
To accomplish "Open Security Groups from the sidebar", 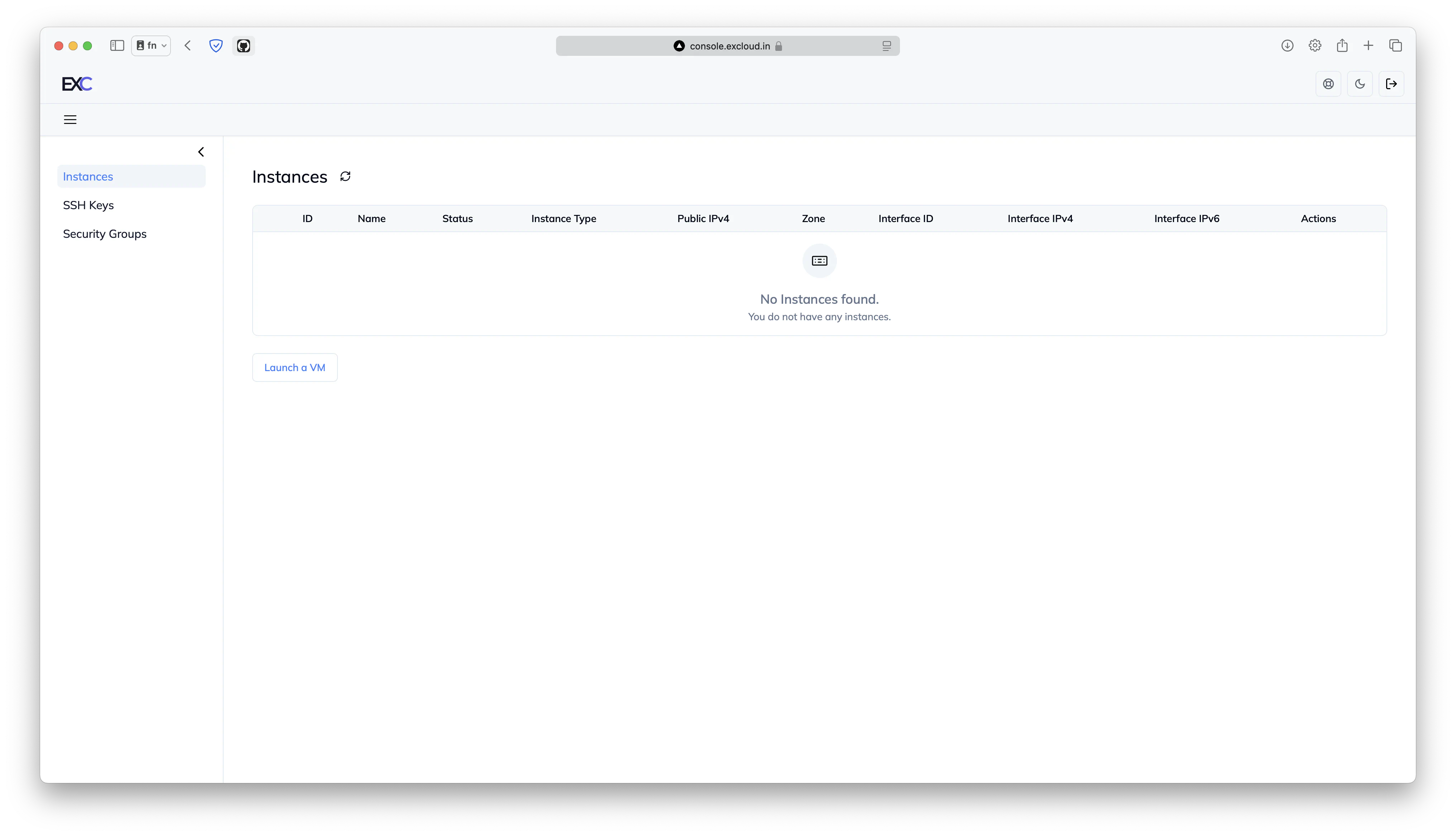I will point(105,234).
